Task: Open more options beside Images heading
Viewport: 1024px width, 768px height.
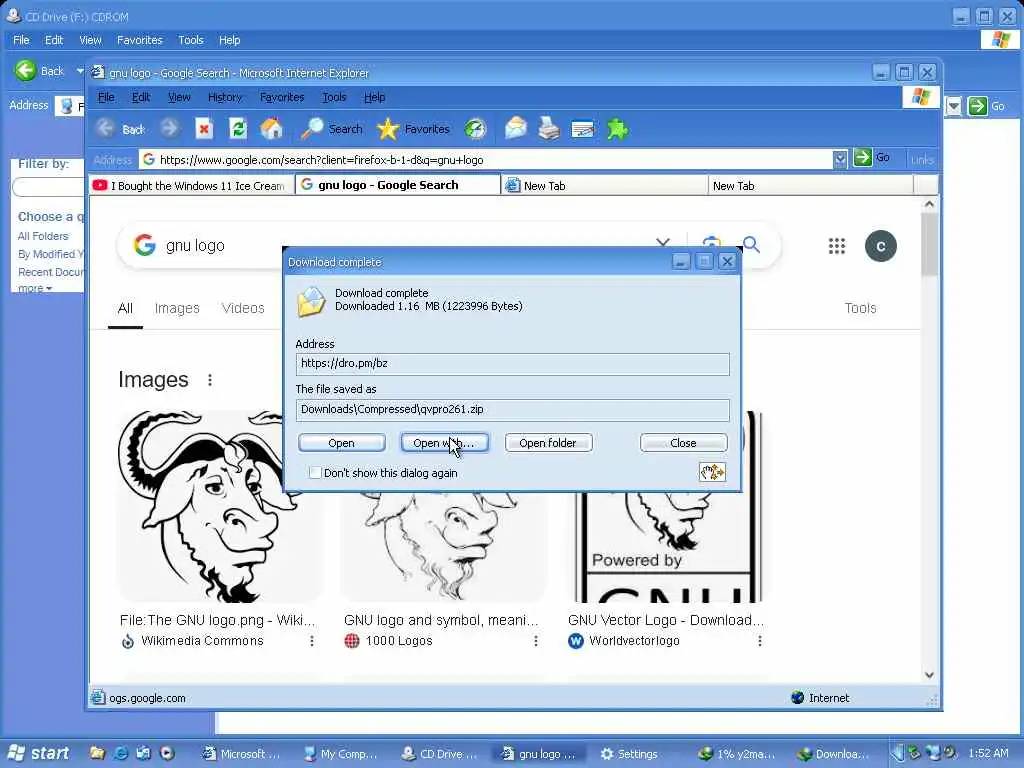Action: (210, 379)
